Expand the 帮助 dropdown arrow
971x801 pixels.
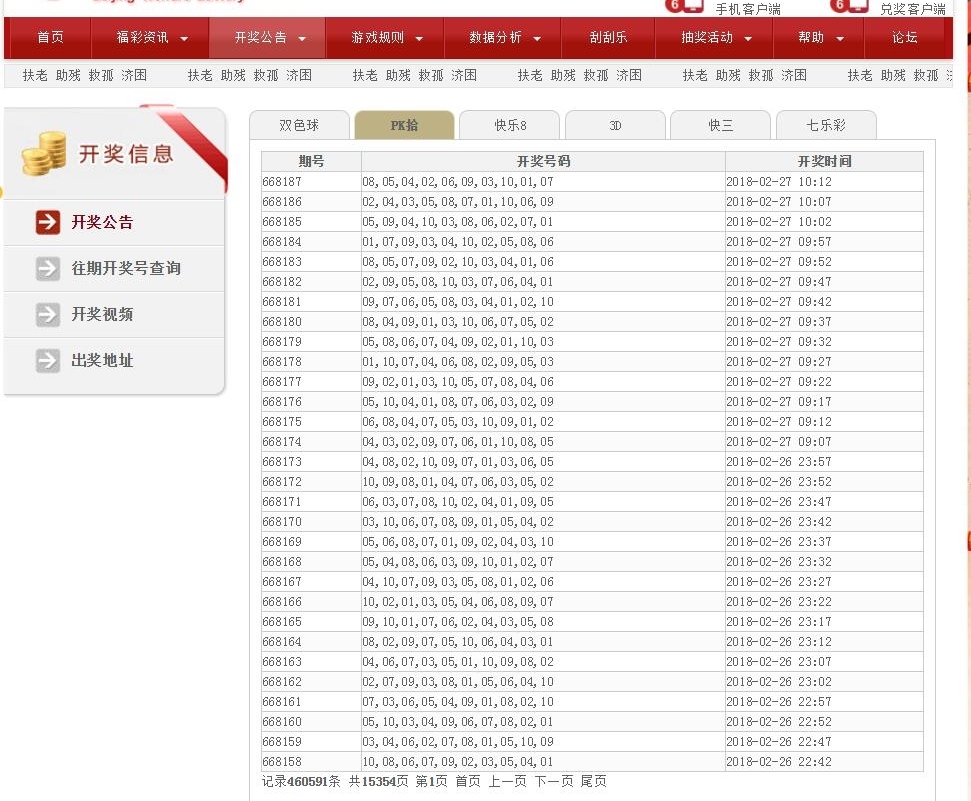840,38
